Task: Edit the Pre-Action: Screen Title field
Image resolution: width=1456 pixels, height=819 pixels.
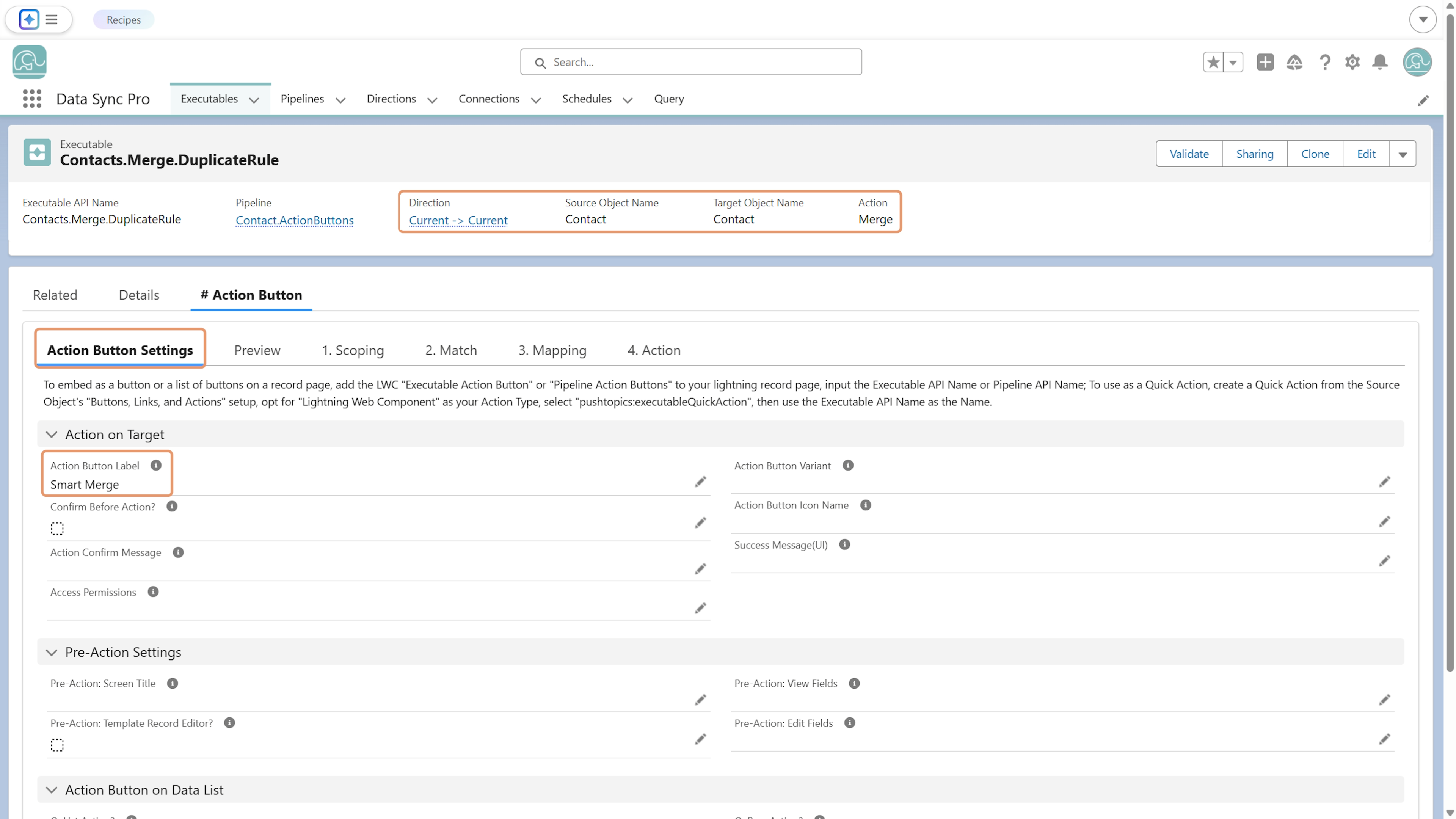Action: (x=700, y=700)
